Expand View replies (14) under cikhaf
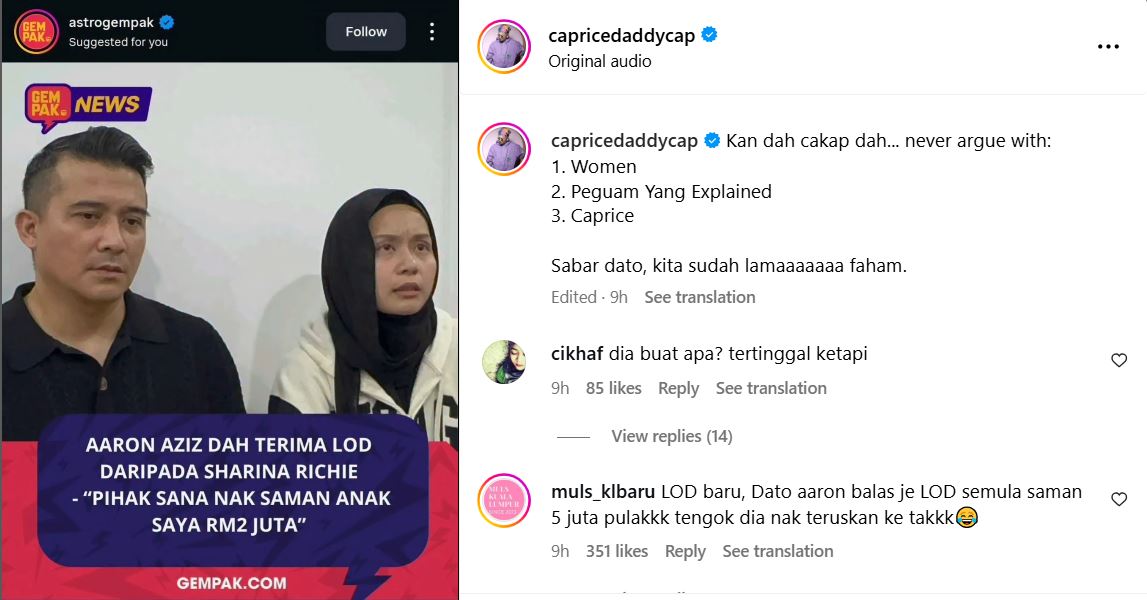 point(672,436)
